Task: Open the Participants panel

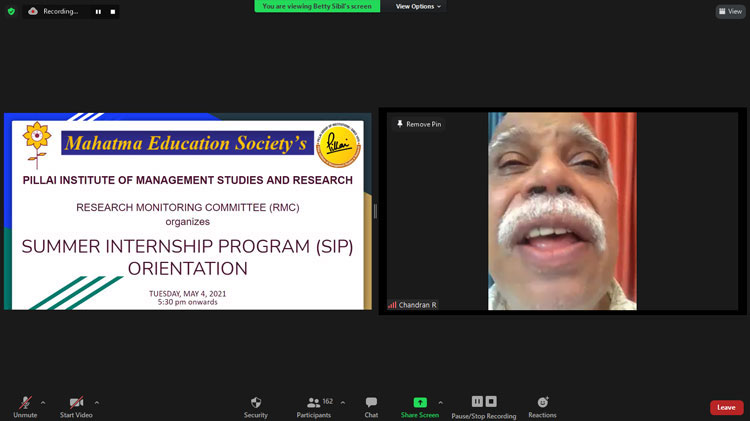Action: click(314, 403)
